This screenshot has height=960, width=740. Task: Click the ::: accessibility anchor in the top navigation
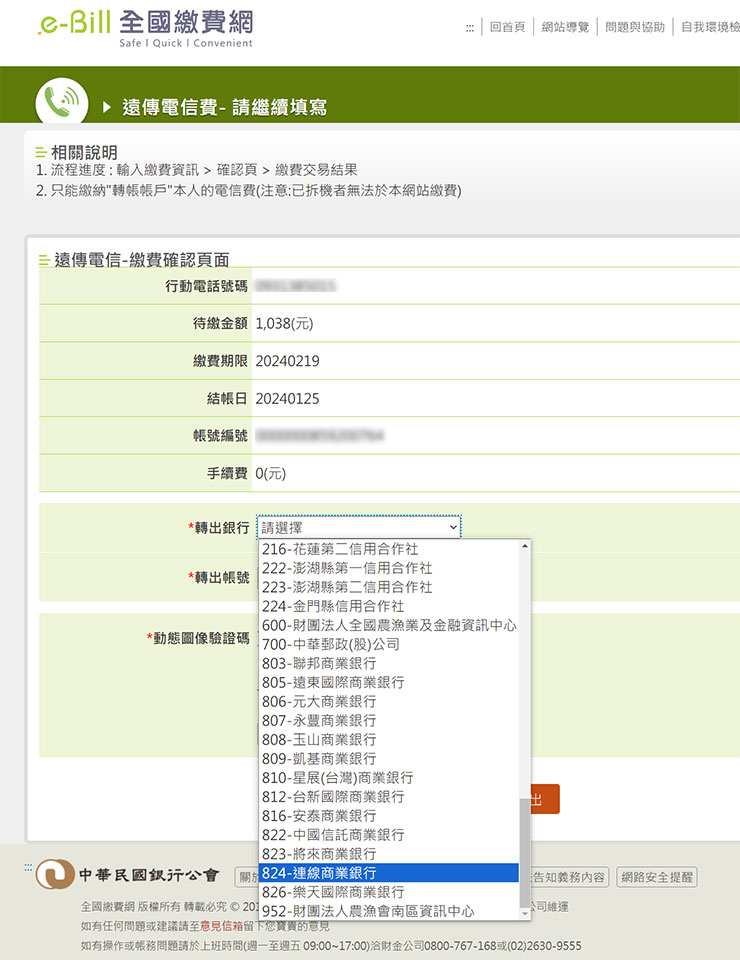469,28
